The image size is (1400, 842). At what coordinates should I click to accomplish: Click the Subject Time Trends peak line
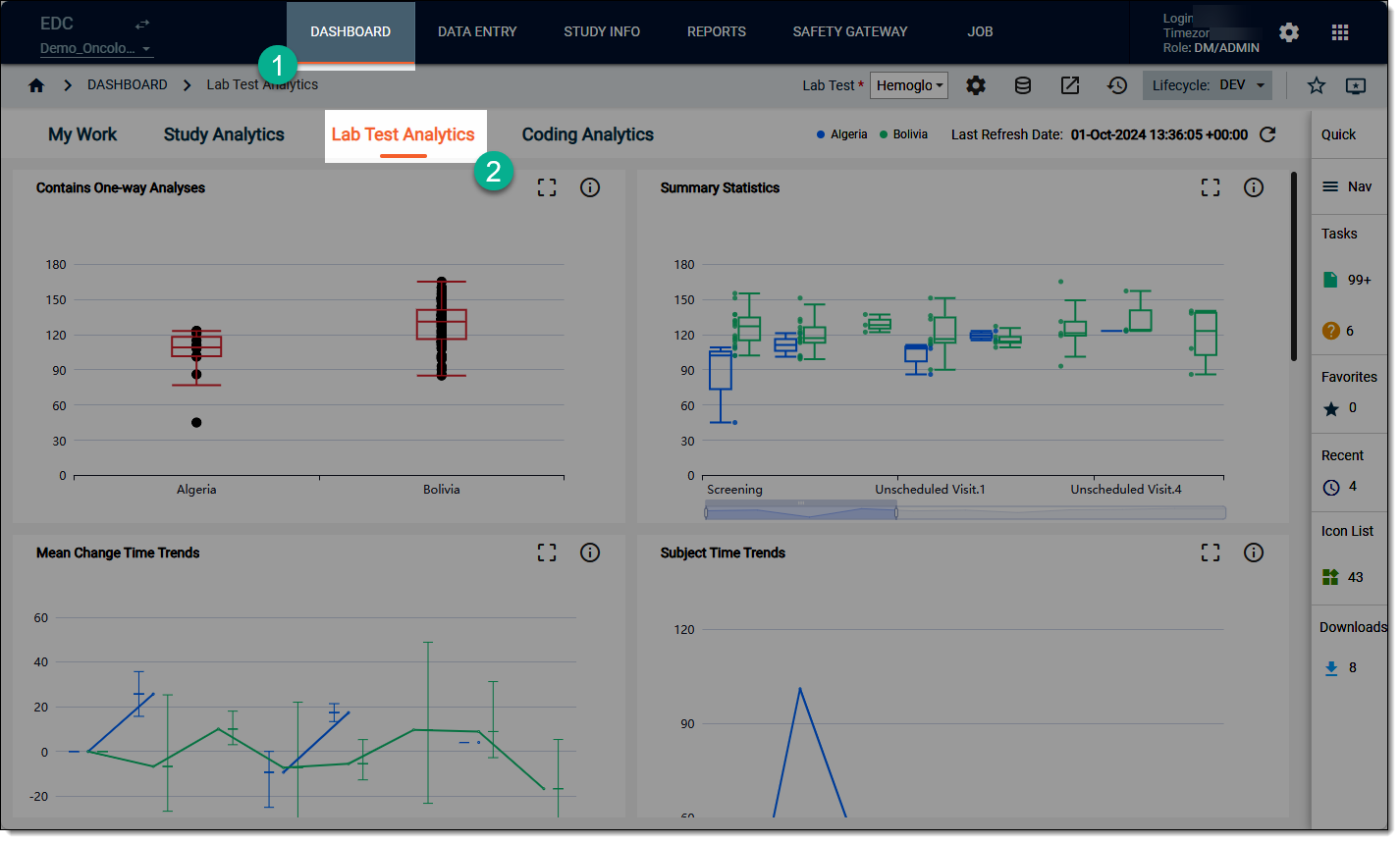pos(800,690)
